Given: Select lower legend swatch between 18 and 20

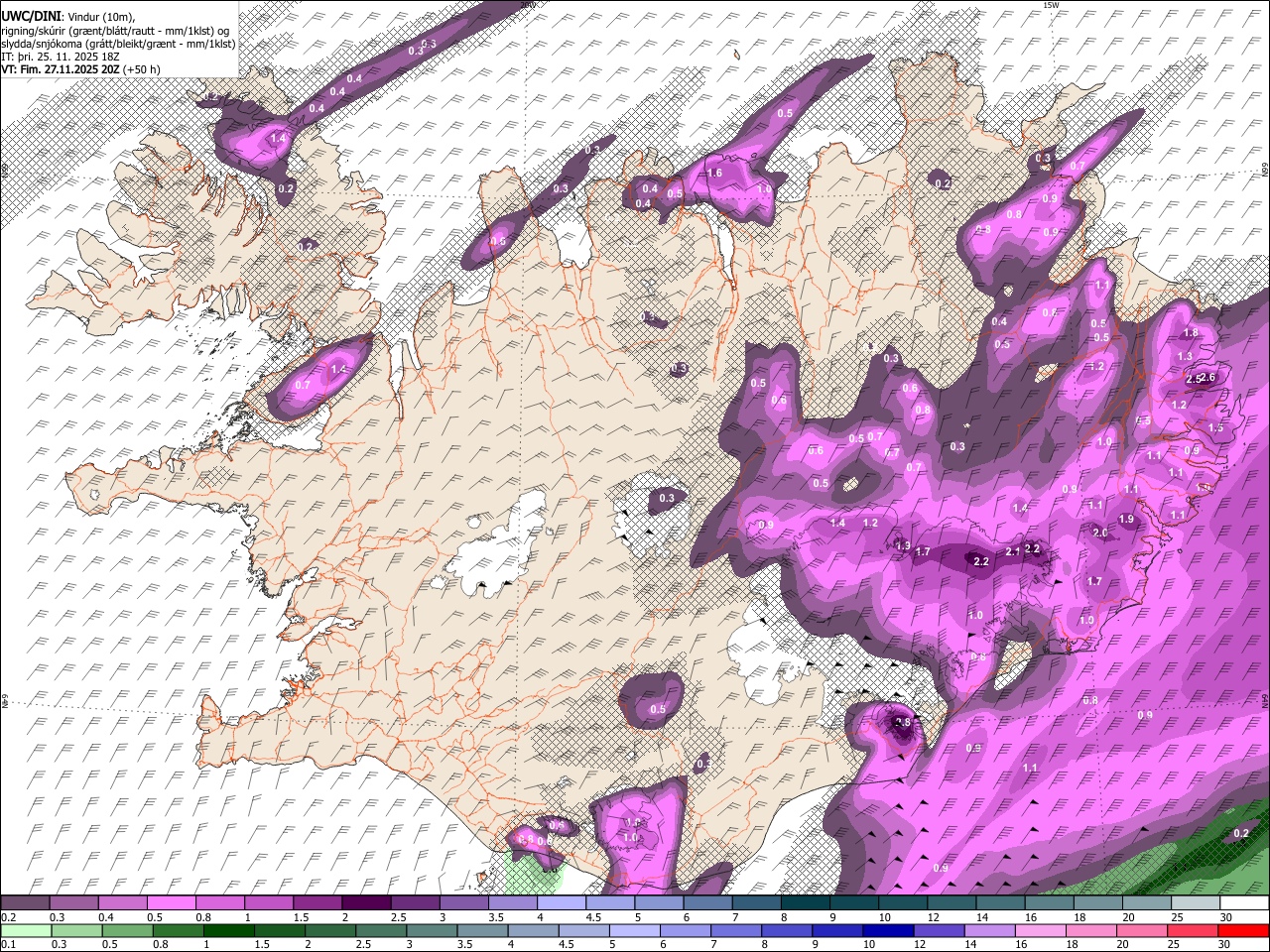Looking at the screenshot, I should (x=1091, y=930).
